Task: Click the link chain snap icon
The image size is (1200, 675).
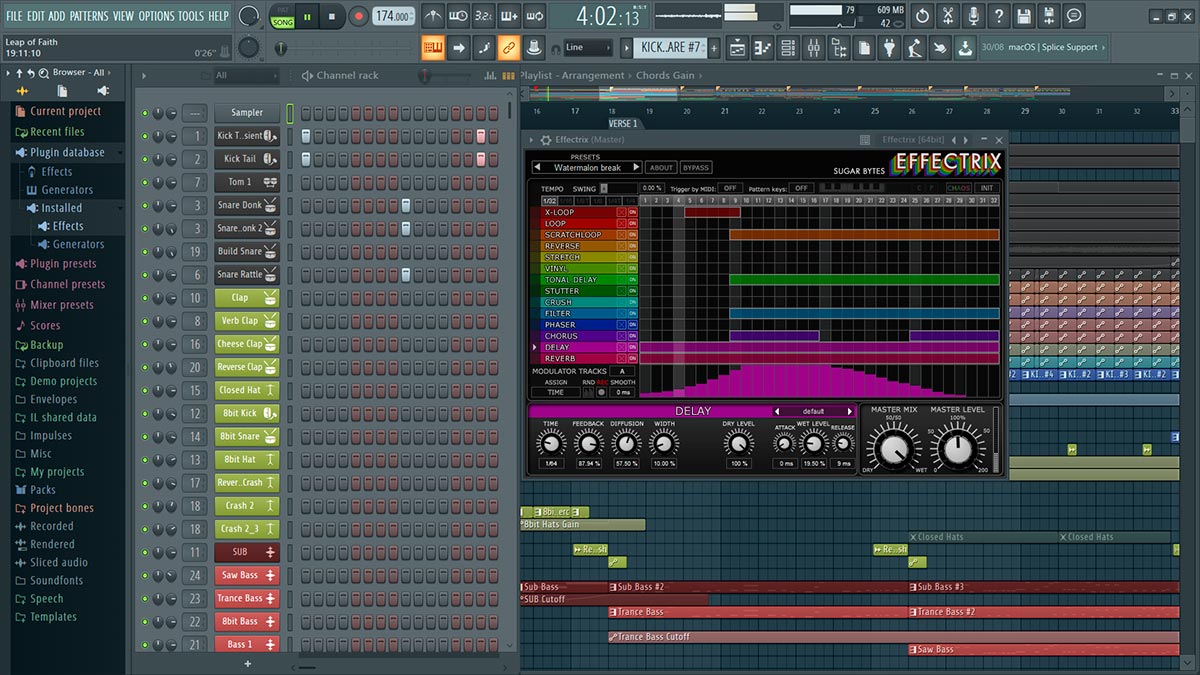Action: (x=509, y=47)
